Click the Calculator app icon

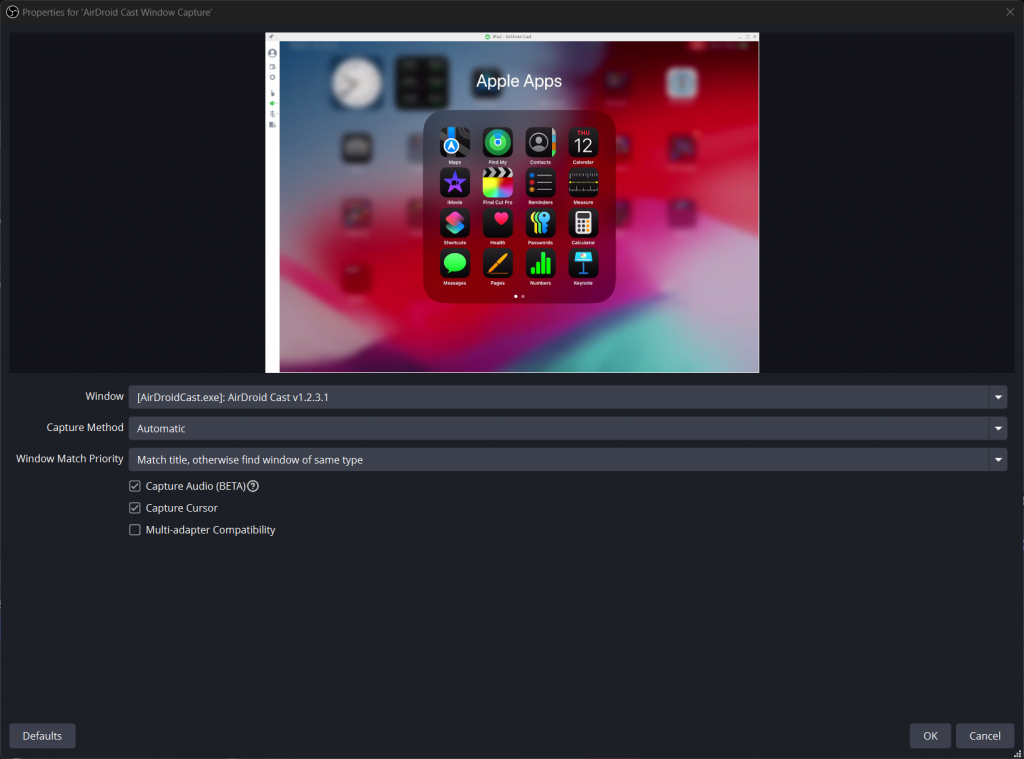click(583, 223)
